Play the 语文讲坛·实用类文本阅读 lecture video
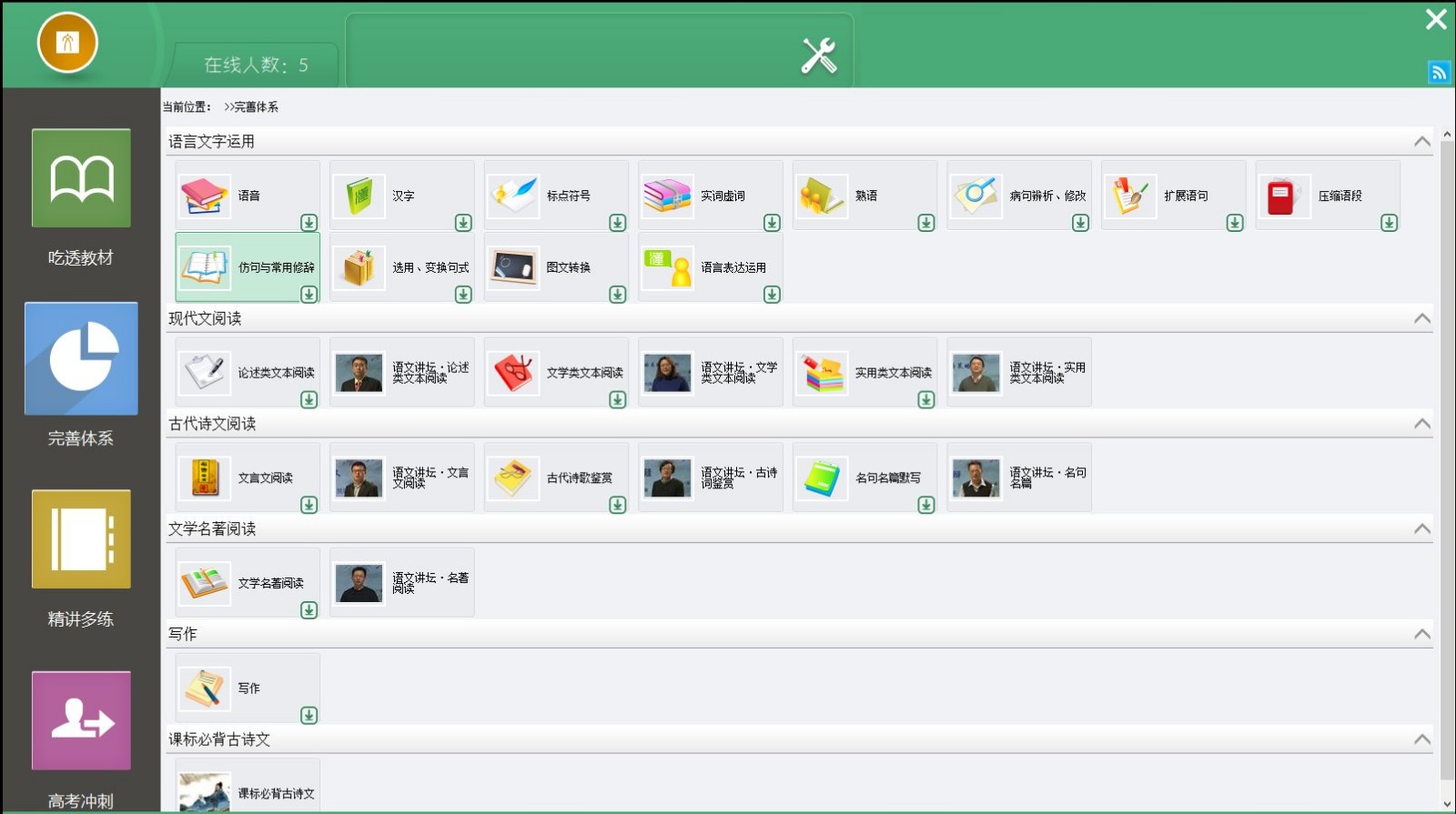1456x814 pixels. click(1019, 373)
